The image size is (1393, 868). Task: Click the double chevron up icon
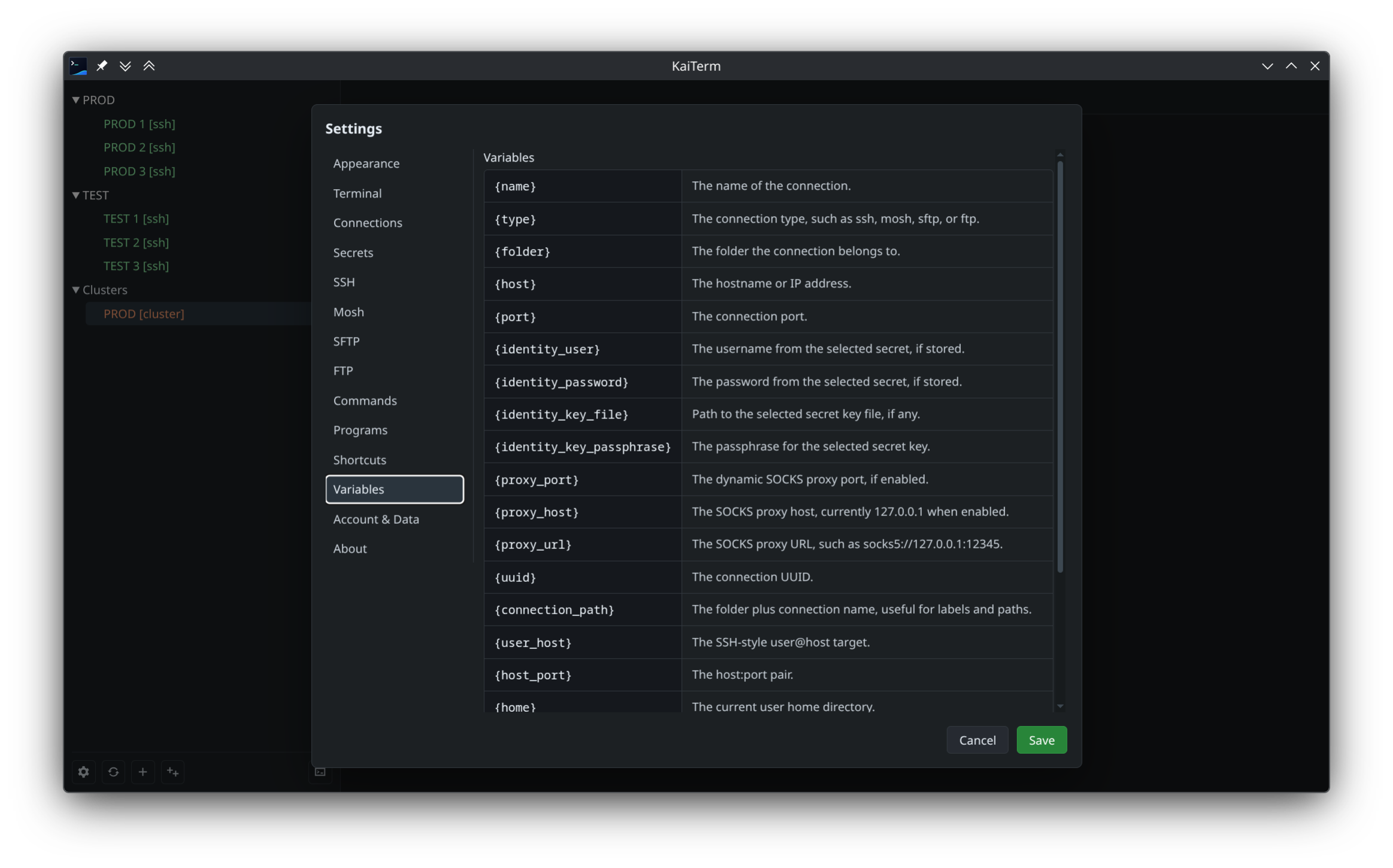pyautogui.click(x=149, y=66)
